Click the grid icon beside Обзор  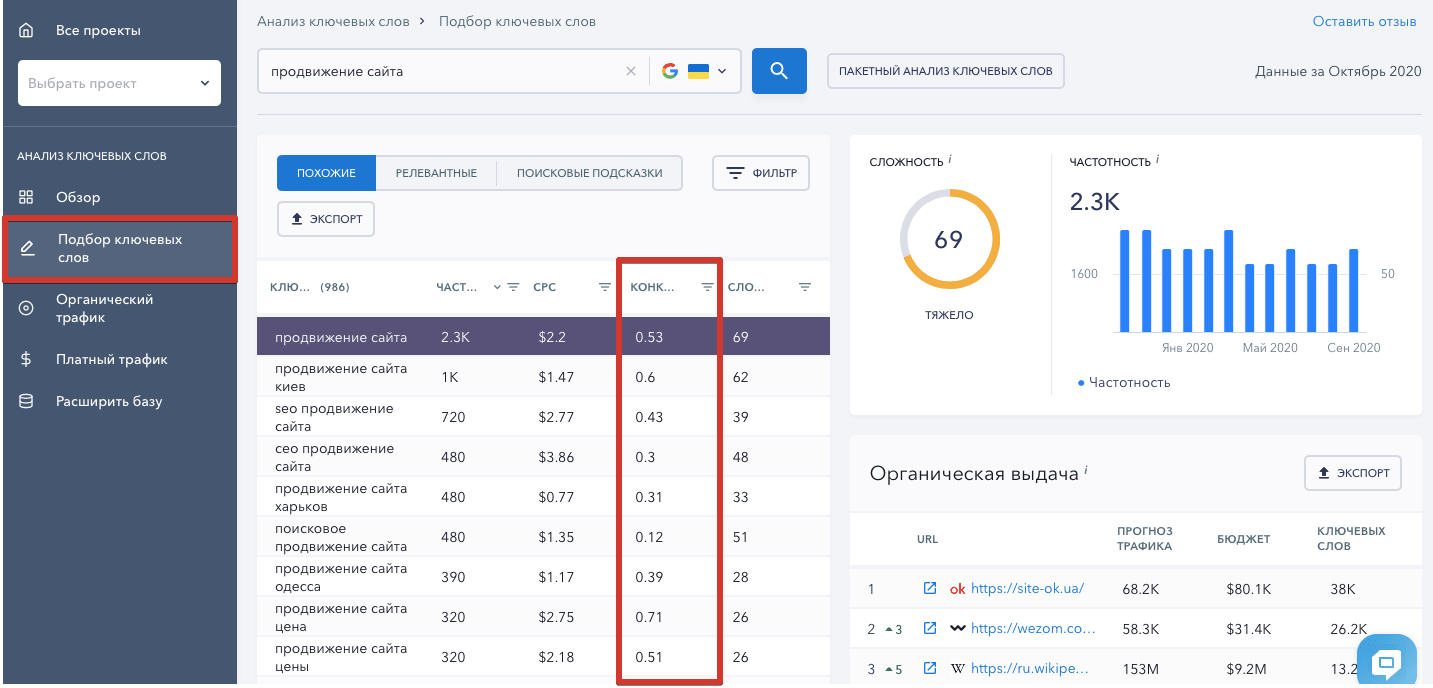pyautogui.click(x=27, y=197)
